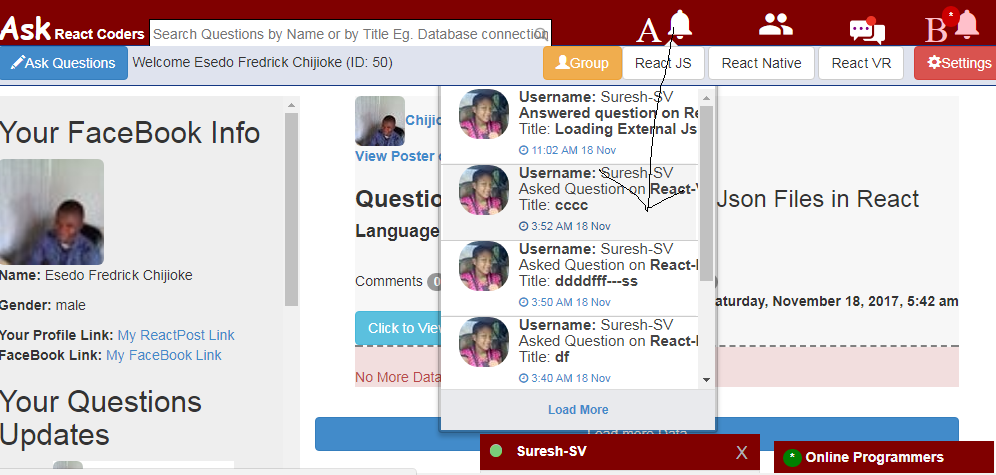Click the Ask Questions button
The image size is (996, 475).
pyautogui.click(x=64, y=63)
